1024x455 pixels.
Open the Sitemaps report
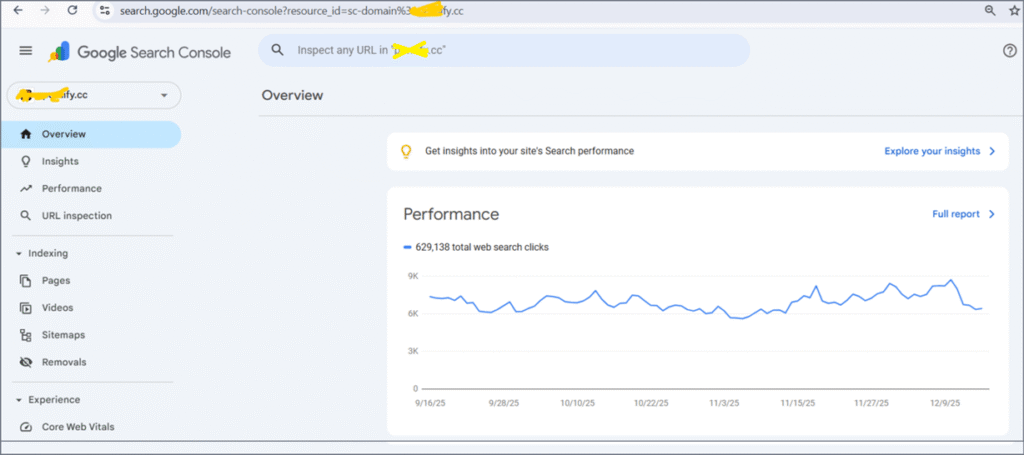coord(63,335)
